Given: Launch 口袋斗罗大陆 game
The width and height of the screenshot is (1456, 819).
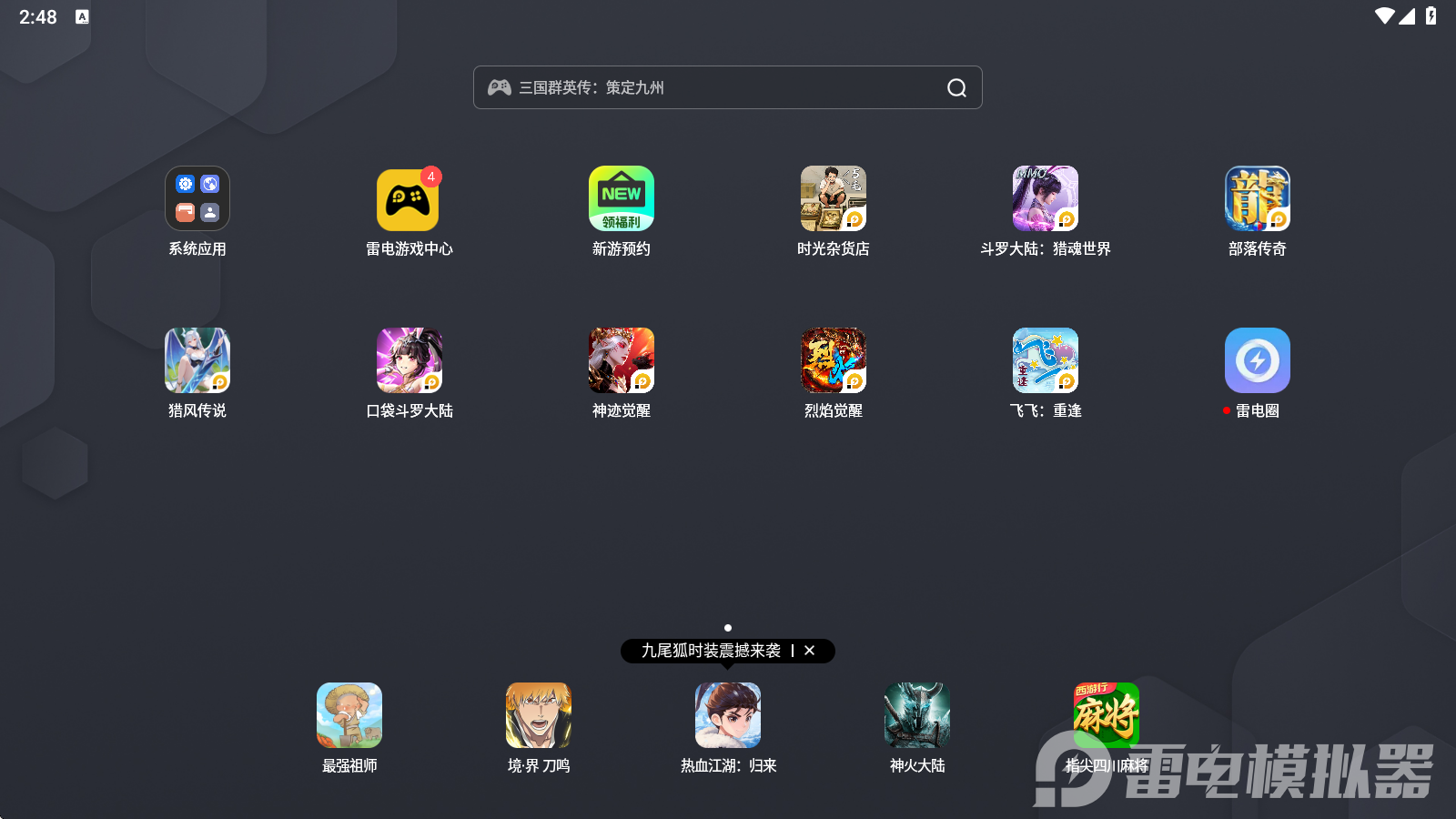Looking at the screenshot, I should (x=409, y=360).
